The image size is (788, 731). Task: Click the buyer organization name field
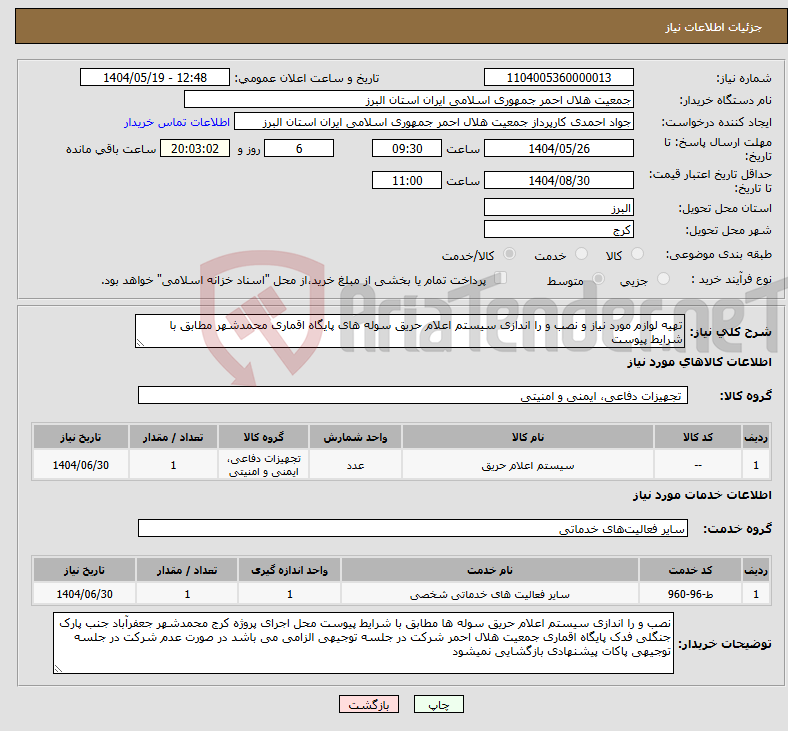coord(409,99)
